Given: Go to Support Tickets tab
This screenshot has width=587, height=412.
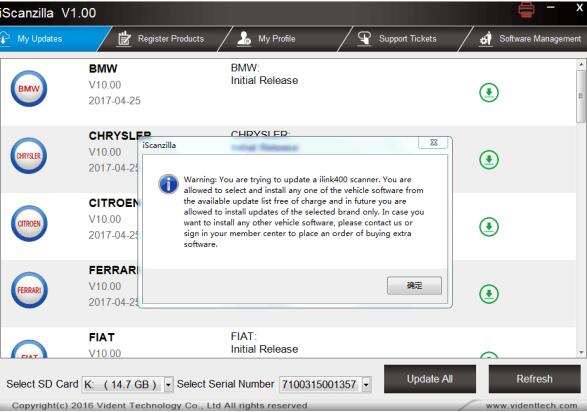Looking at the screenshot, I should [405, 39].
